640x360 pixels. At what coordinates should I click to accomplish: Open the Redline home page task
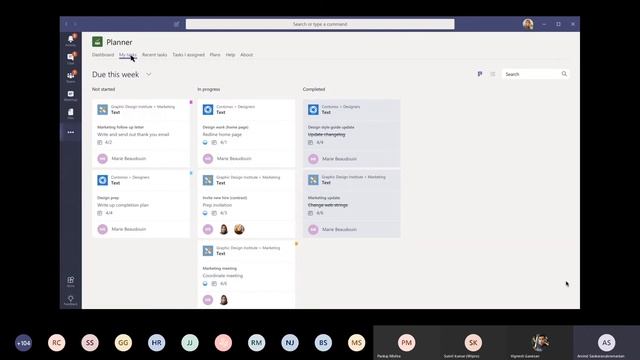(x=222, y=134)
